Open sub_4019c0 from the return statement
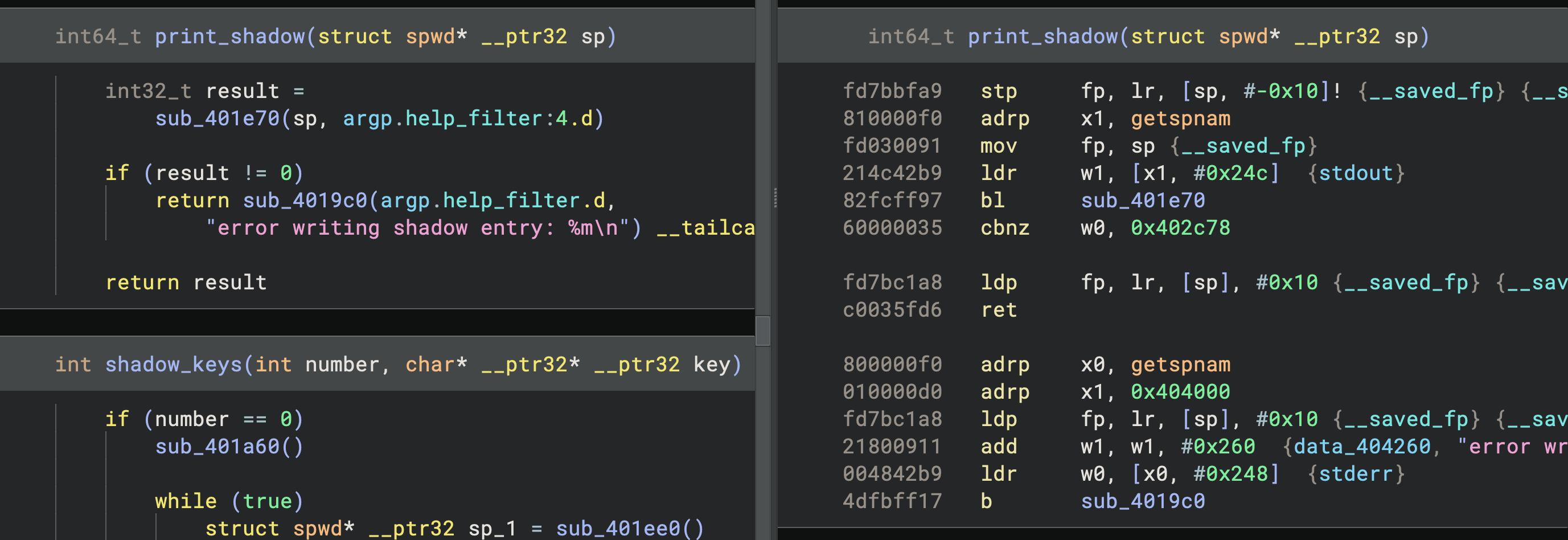This screenshot has width=1568, height=540. (305, 201)
